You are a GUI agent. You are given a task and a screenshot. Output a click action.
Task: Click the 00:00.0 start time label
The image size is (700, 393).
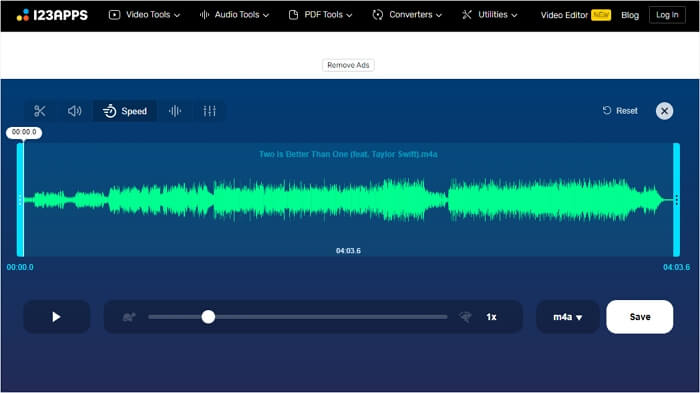(20, 267)
